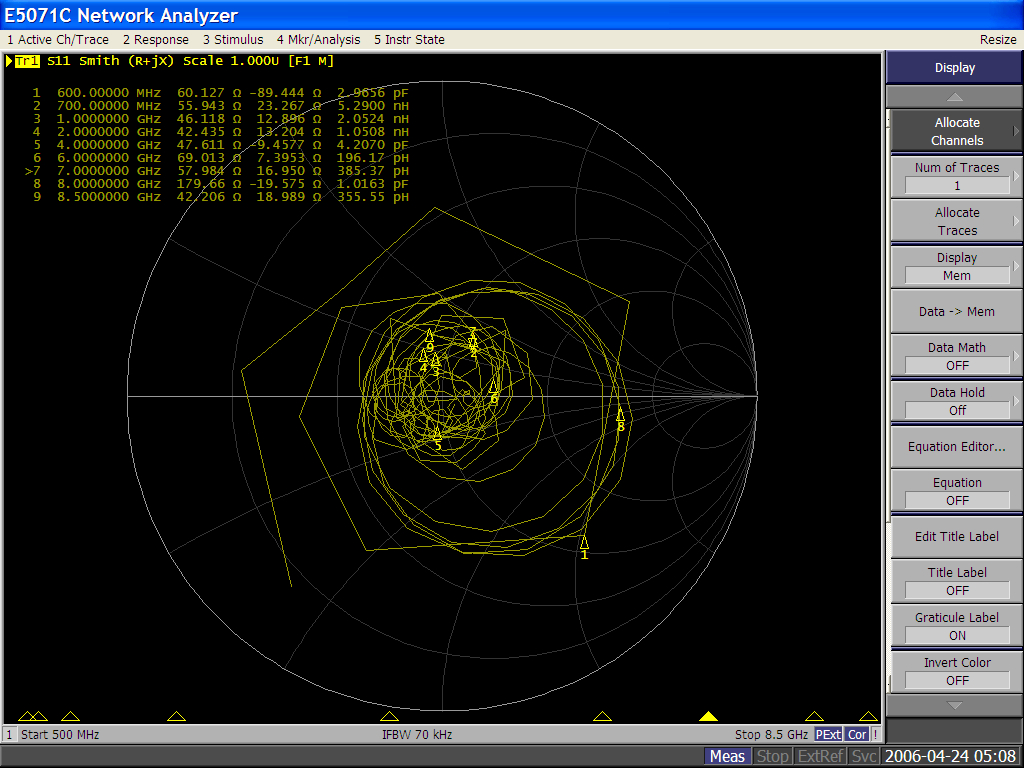Click the channel 1 indicator beside Start
Viewport: 1024px width, 768px height.
(x=9, y=735)
